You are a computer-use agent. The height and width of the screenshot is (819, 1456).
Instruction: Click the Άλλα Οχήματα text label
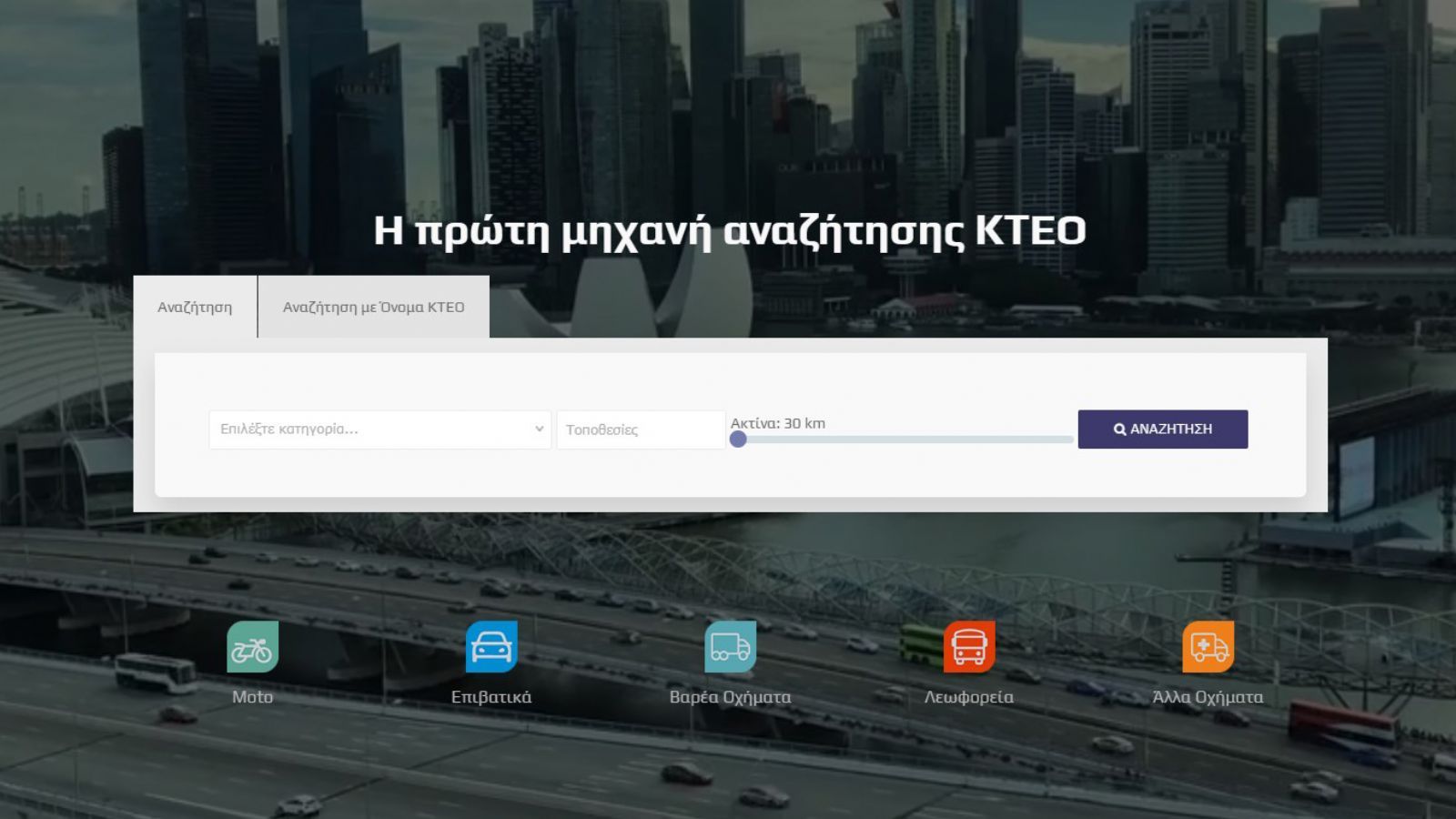1207,696
